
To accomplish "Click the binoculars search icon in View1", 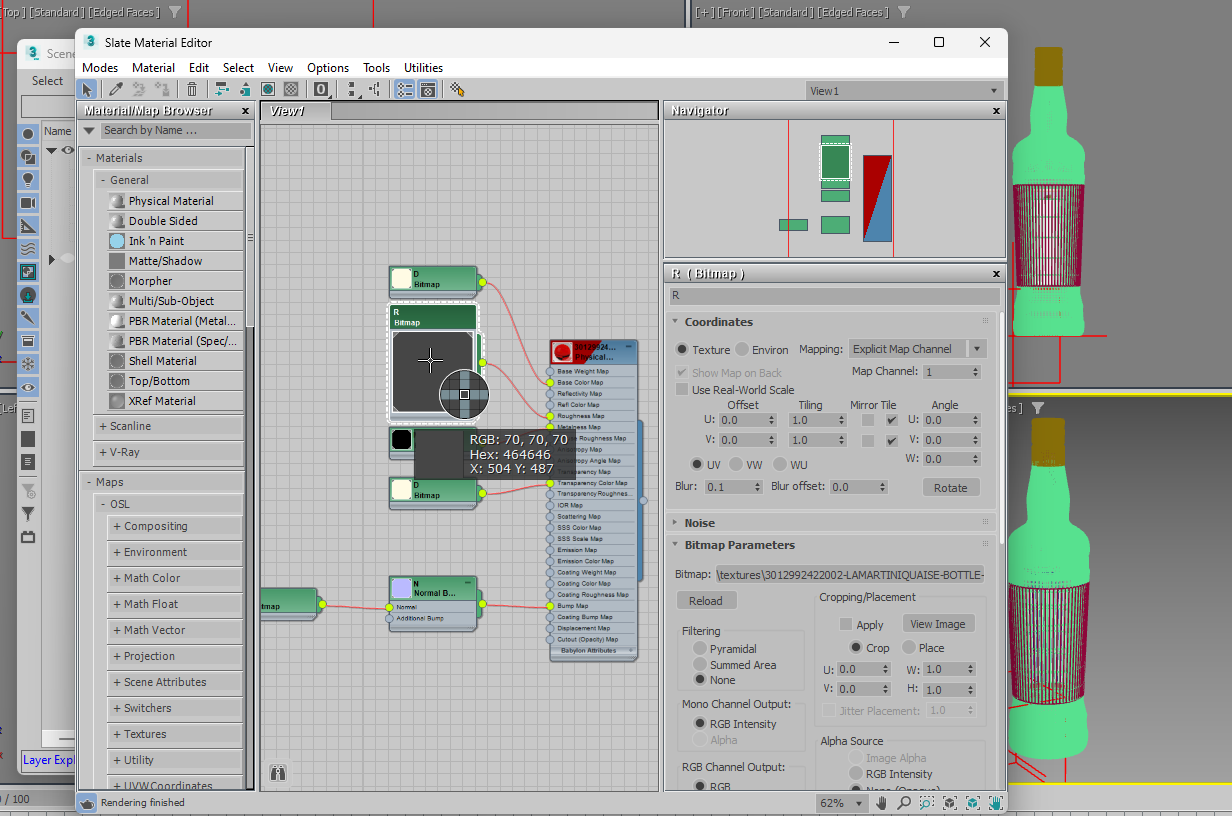I will 278,773.
